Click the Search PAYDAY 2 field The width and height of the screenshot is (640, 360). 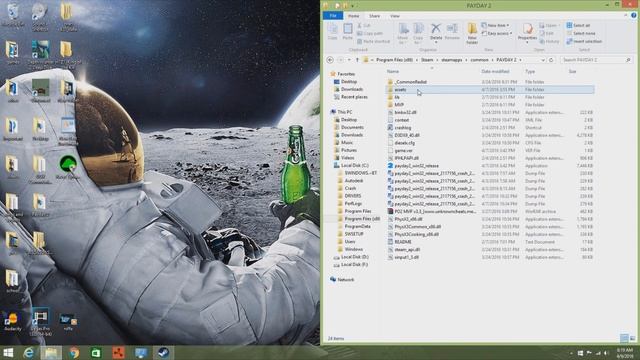click(596, 60)
